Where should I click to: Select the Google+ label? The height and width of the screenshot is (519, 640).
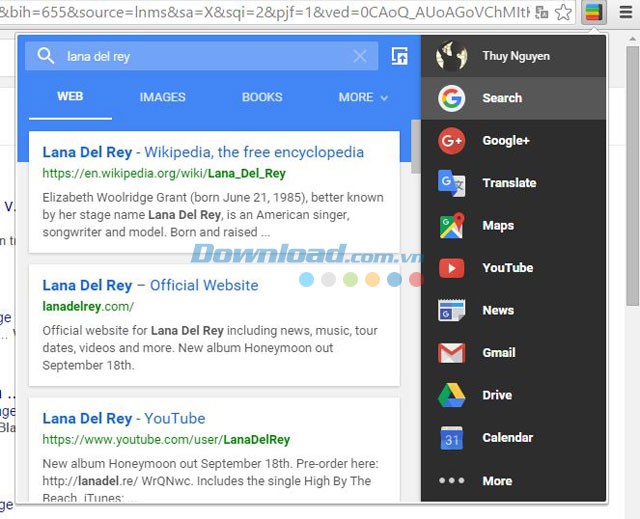(506, 141)
